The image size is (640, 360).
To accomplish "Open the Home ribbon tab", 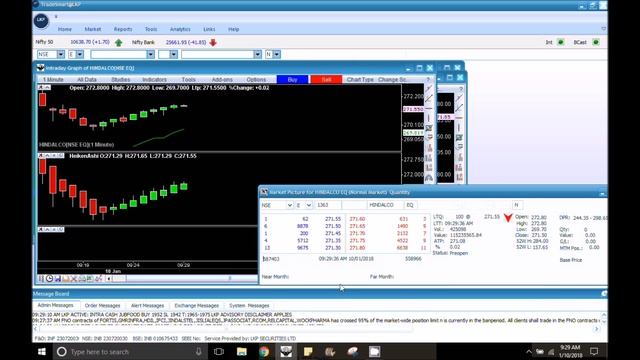I will [64, 29].
